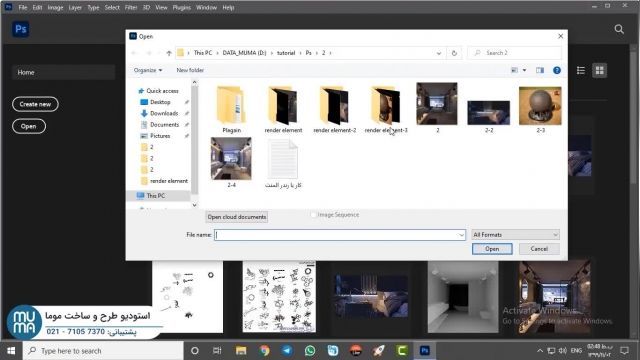Click the Search 2 field
The width and height of the screenshot is (640, 360).
coord(514,53)
